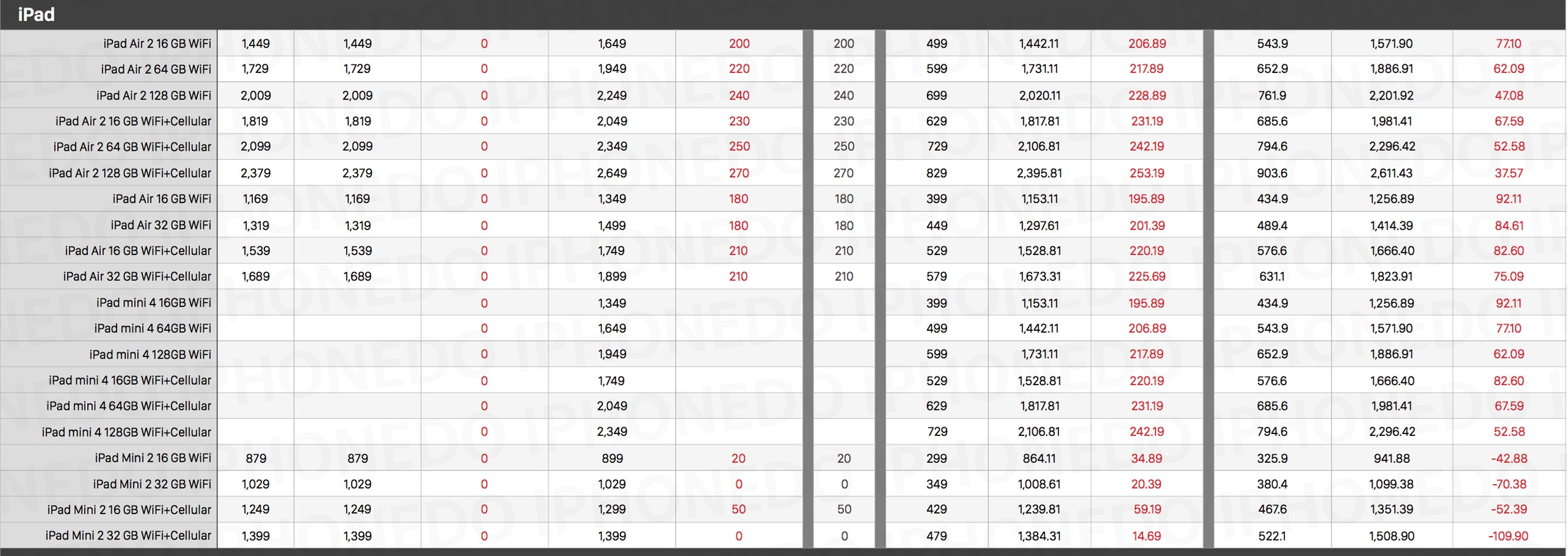Click iPad Air 2 16 GB WiFi+Cellular label
This screenshot has width=1568, height=556.
click(x=133, y=121)
